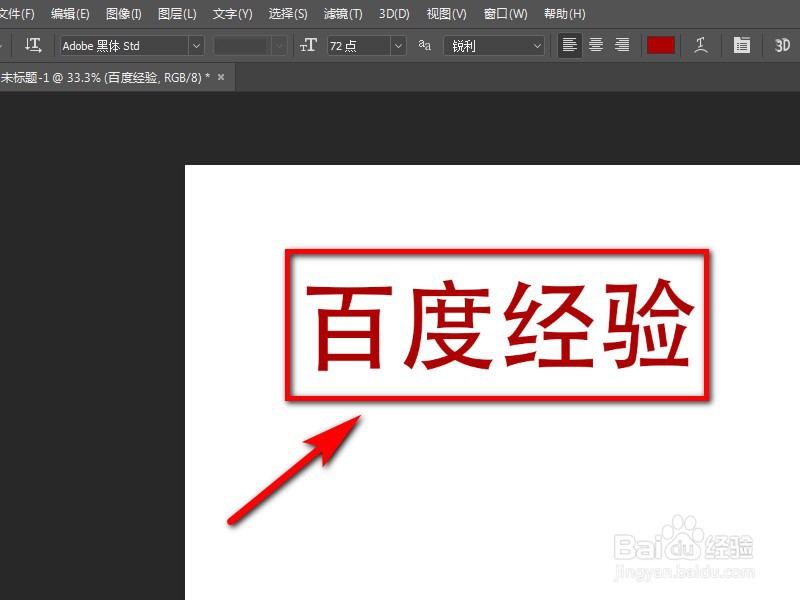The height and width of the screenshot is (600, 800).
Task: Switch to the 未标题-1 document tab
Action: (x=105, y=78)
